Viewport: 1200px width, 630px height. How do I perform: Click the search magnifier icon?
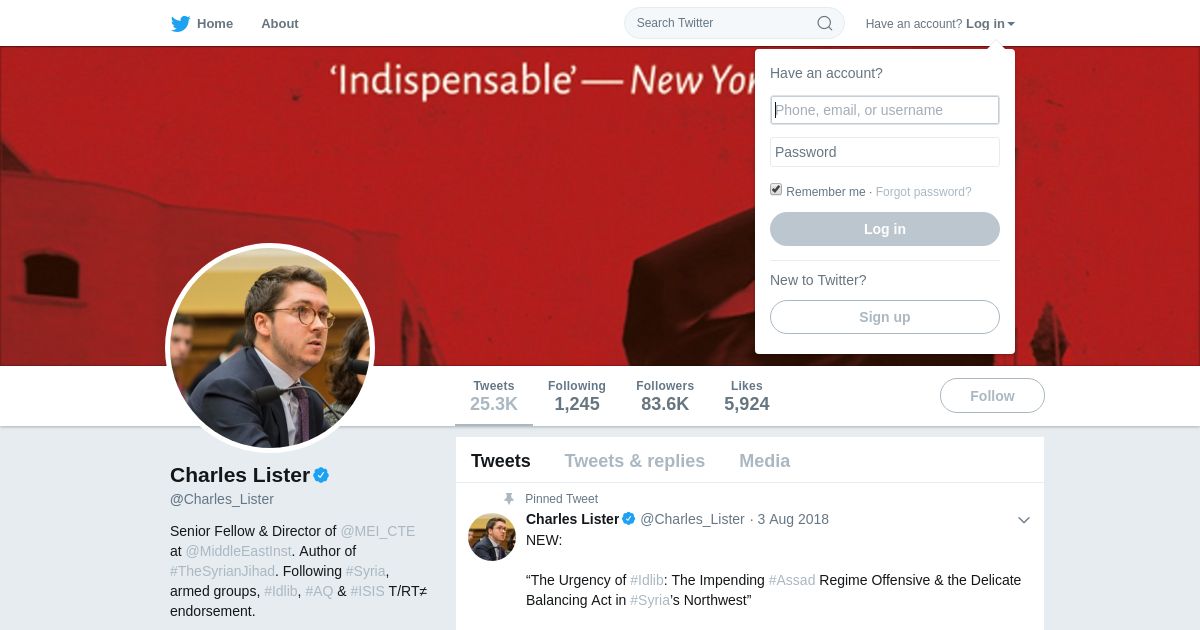click(824, 23)
